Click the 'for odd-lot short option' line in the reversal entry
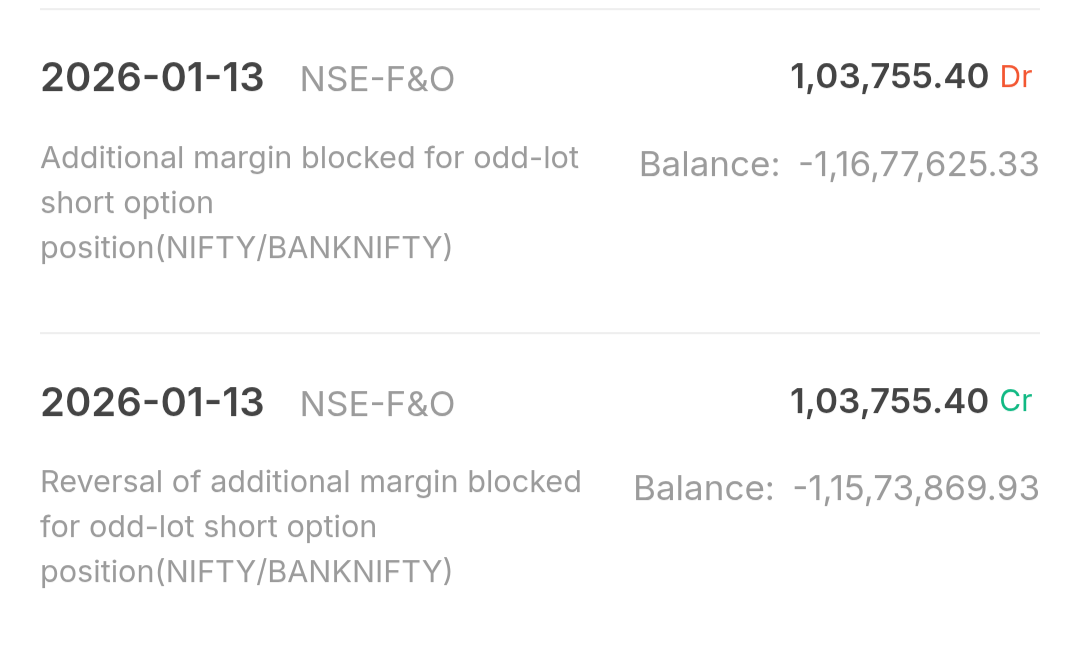This screenshot has height=650, width=1080. tap(208, 527)
